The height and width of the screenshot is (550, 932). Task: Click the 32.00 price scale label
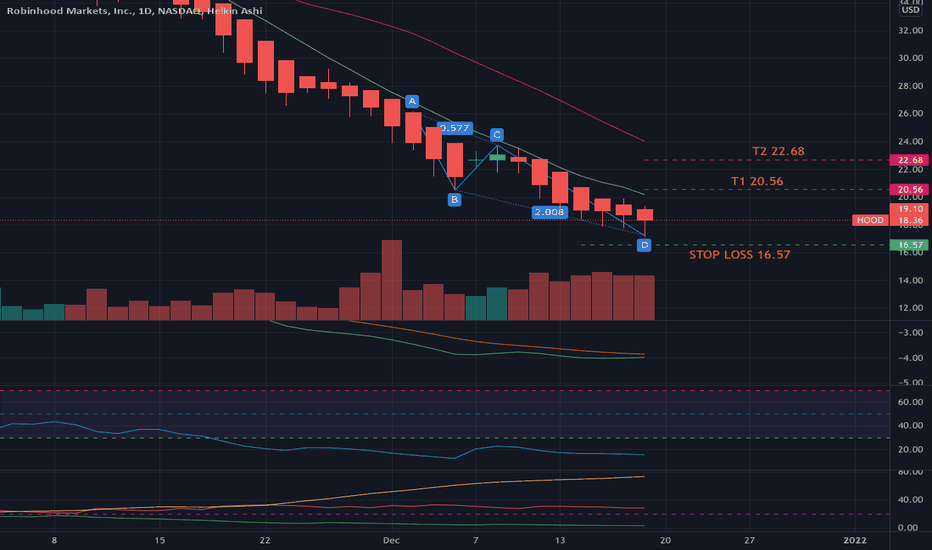pos(910,30)
